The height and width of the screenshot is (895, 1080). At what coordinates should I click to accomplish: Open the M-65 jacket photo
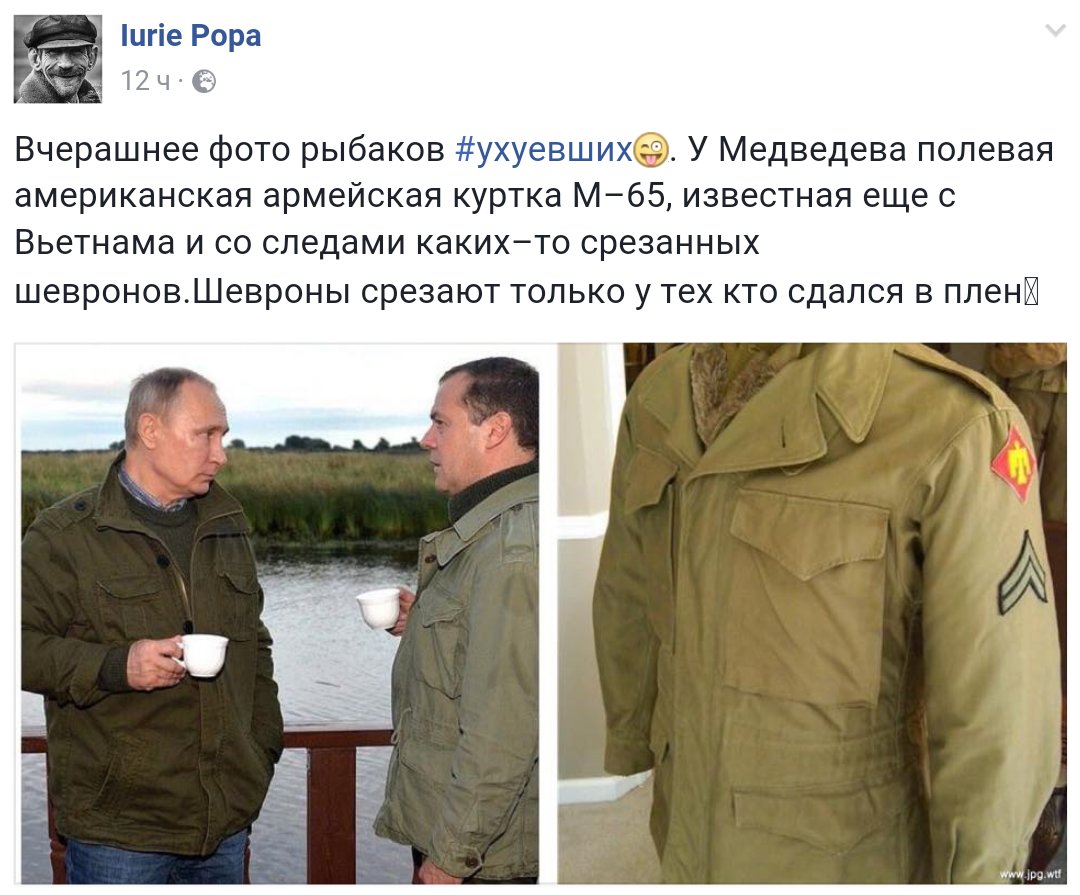[812, 613]
